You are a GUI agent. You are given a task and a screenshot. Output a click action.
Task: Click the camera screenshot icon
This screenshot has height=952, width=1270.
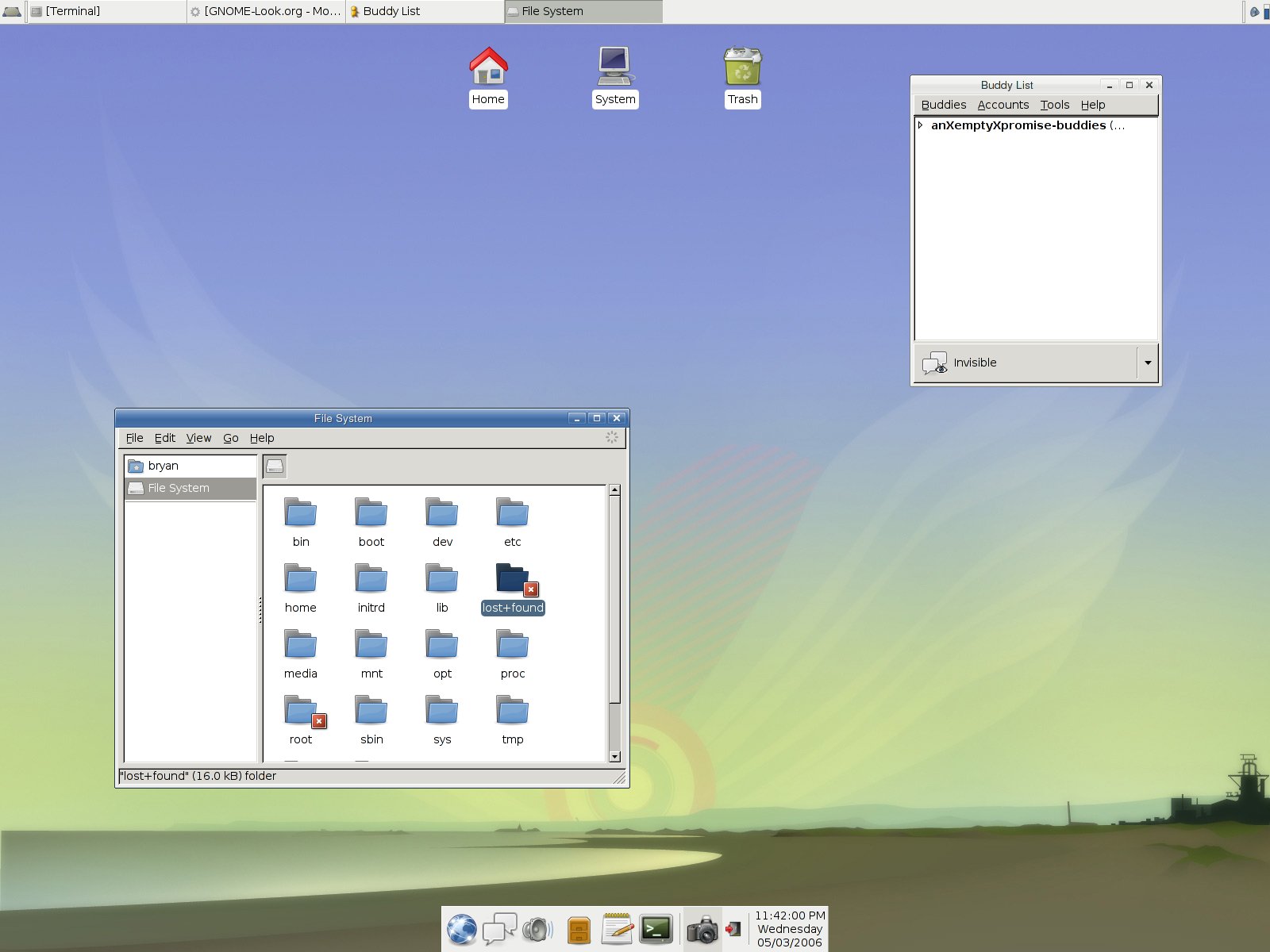click(x=702, y=930)
